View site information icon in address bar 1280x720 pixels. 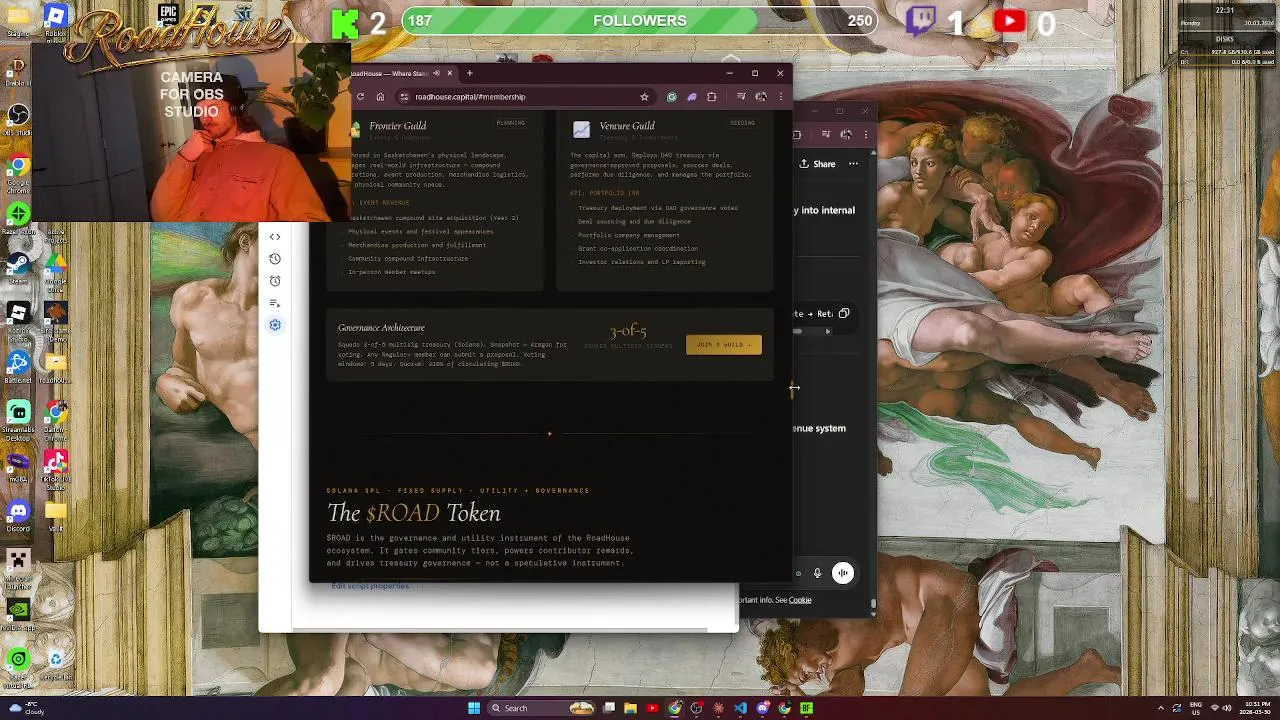[404, 97]
